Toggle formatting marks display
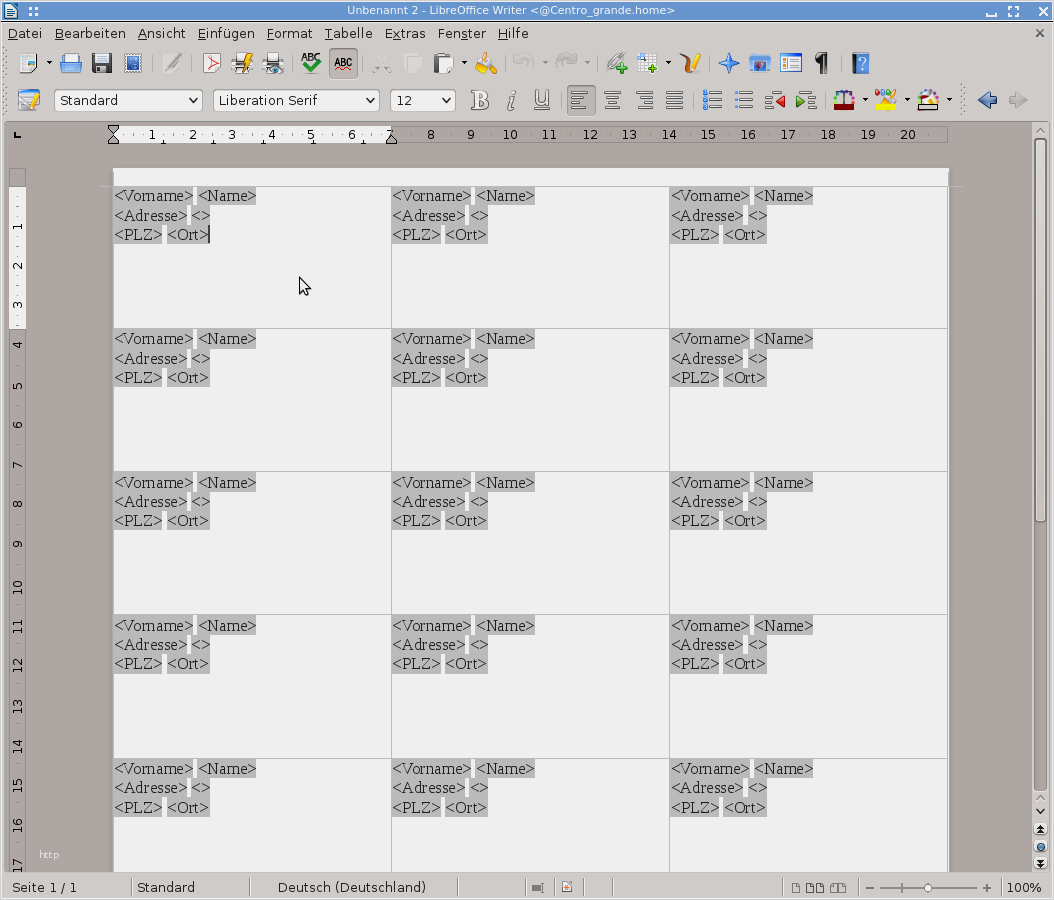The image size is (1054, 900). [821, 63]
